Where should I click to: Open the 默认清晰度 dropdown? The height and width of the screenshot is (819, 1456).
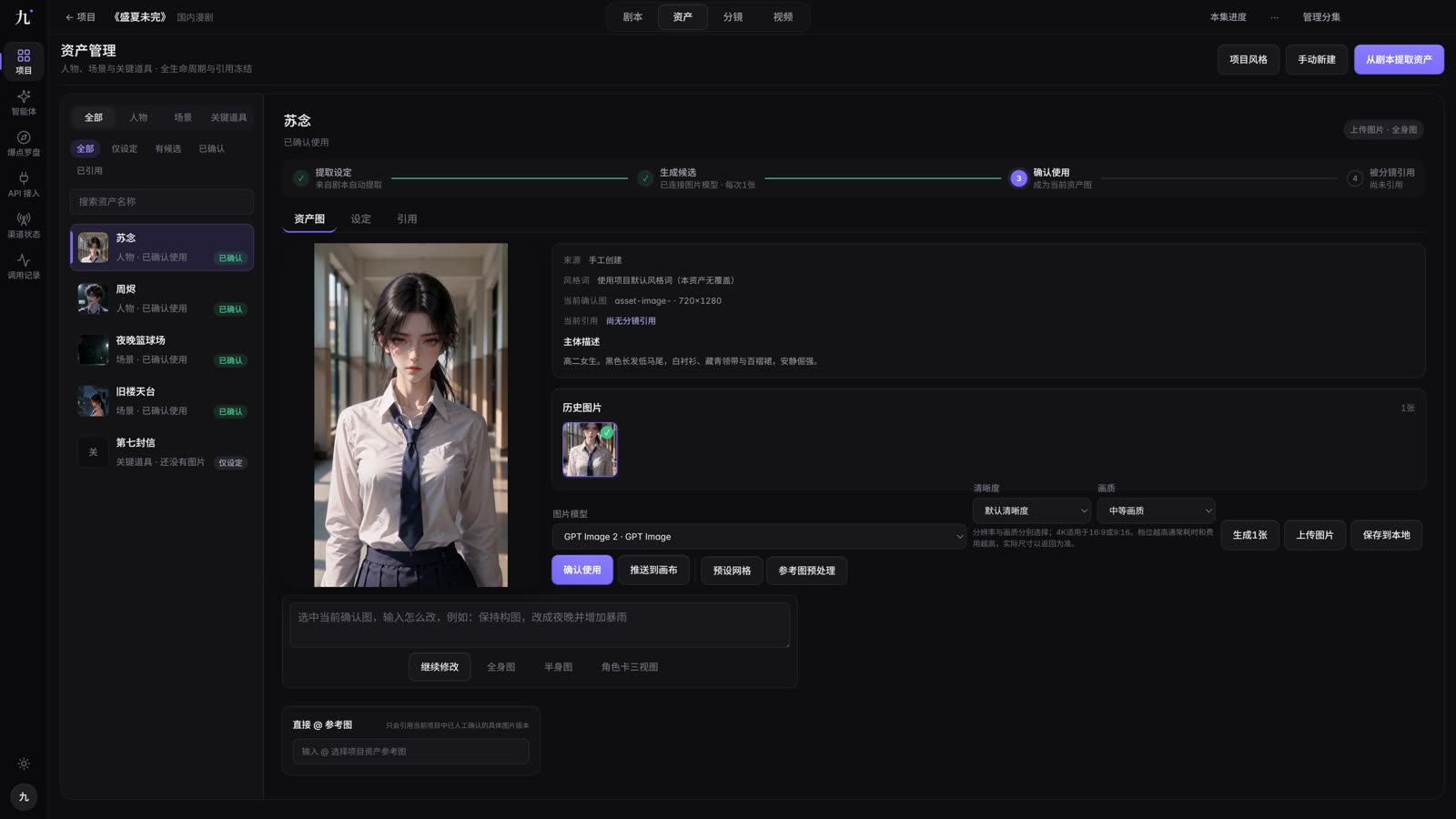click(1031, 511)
